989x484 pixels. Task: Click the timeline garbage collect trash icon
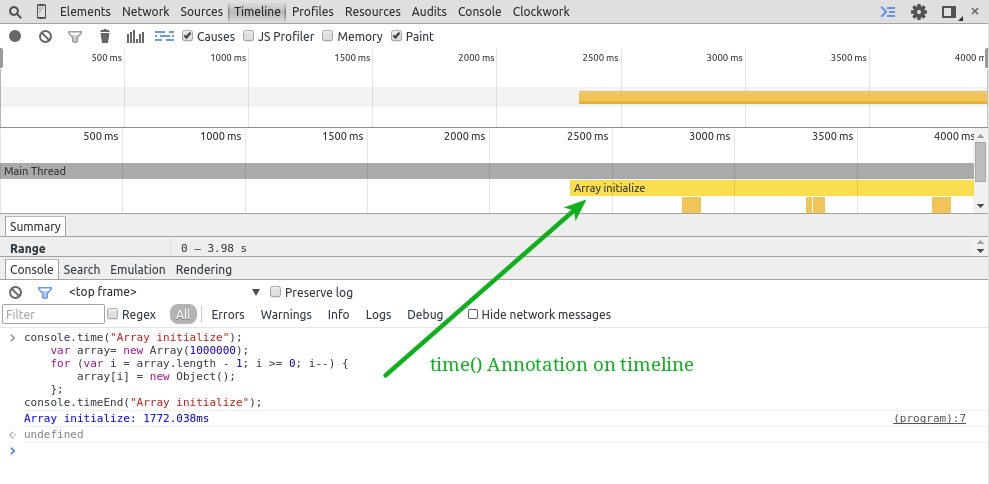105,36
